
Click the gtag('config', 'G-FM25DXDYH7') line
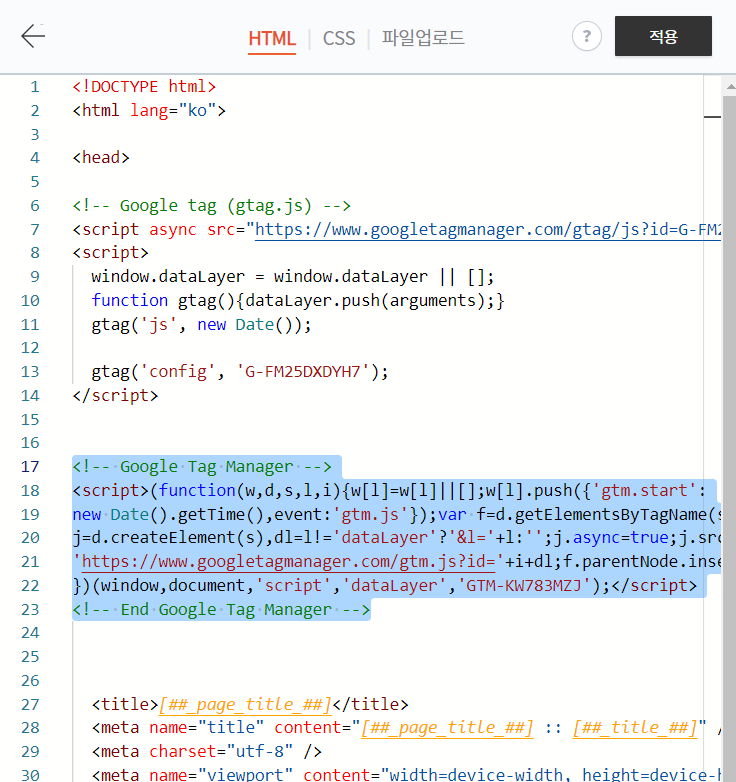click(240, 372)
